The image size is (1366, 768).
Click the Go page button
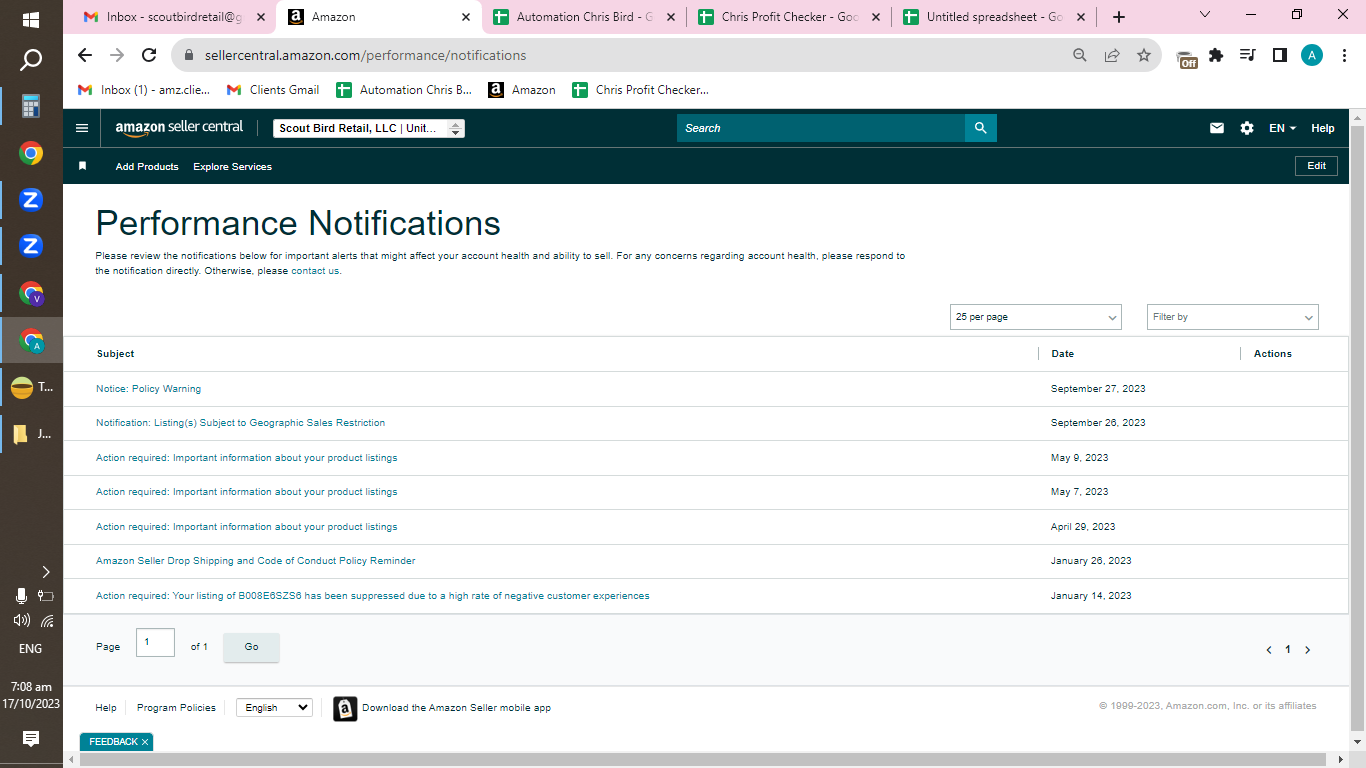tap(251, 647)
